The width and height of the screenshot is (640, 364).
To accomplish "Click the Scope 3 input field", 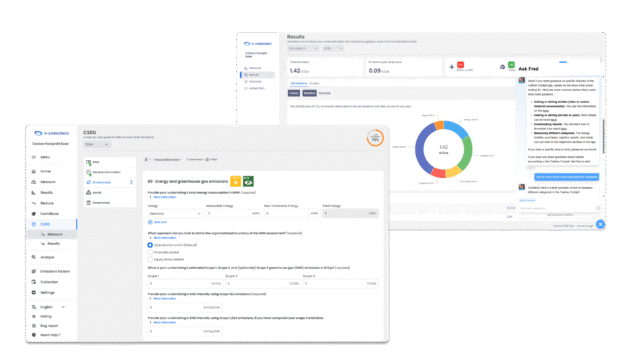I will click(x=341, y=284).
